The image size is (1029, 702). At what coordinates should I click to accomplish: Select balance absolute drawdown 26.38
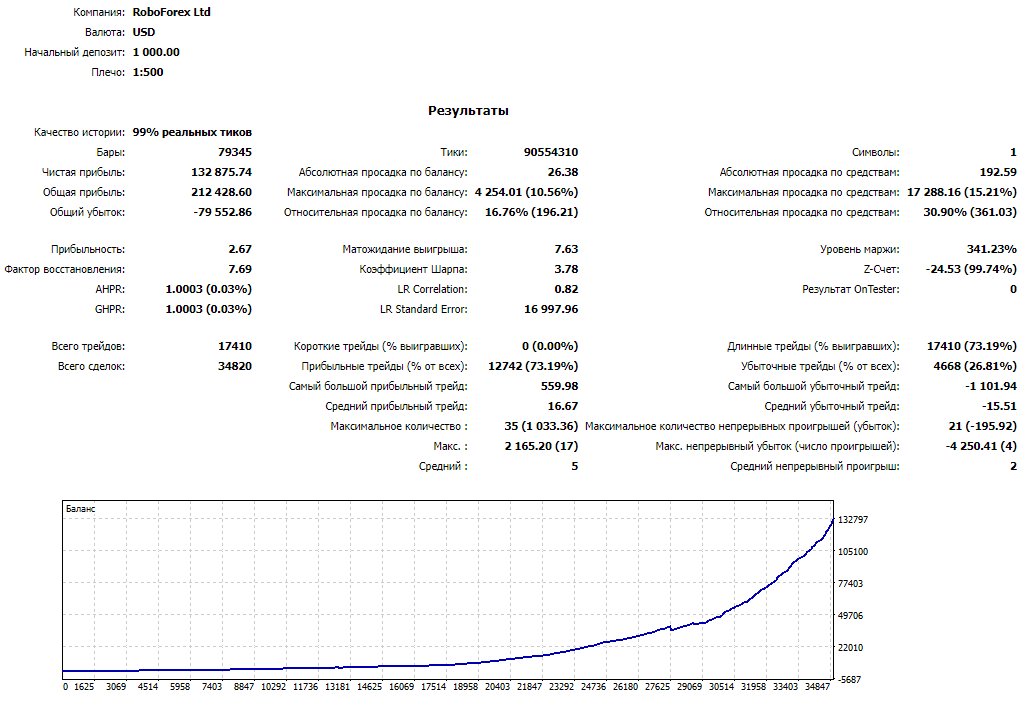(563, 172)
